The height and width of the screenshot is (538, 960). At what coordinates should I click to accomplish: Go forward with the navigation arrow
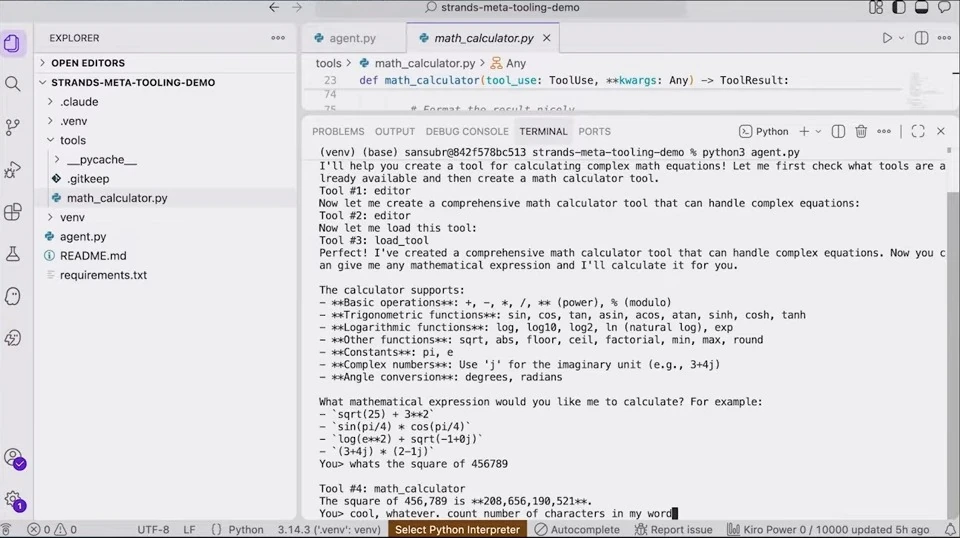[x=297, y=7]
